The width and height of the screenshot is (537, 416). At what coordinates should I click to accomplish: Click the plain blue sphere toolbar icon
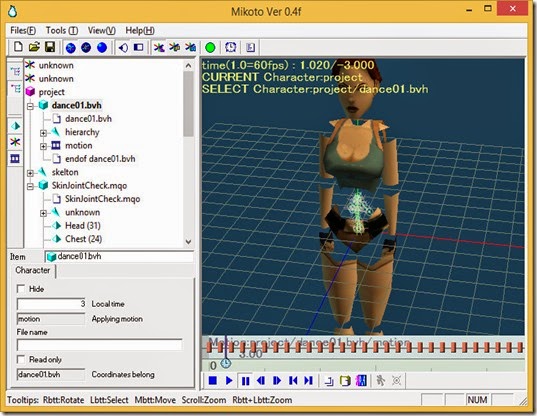(x=102, y=48)
